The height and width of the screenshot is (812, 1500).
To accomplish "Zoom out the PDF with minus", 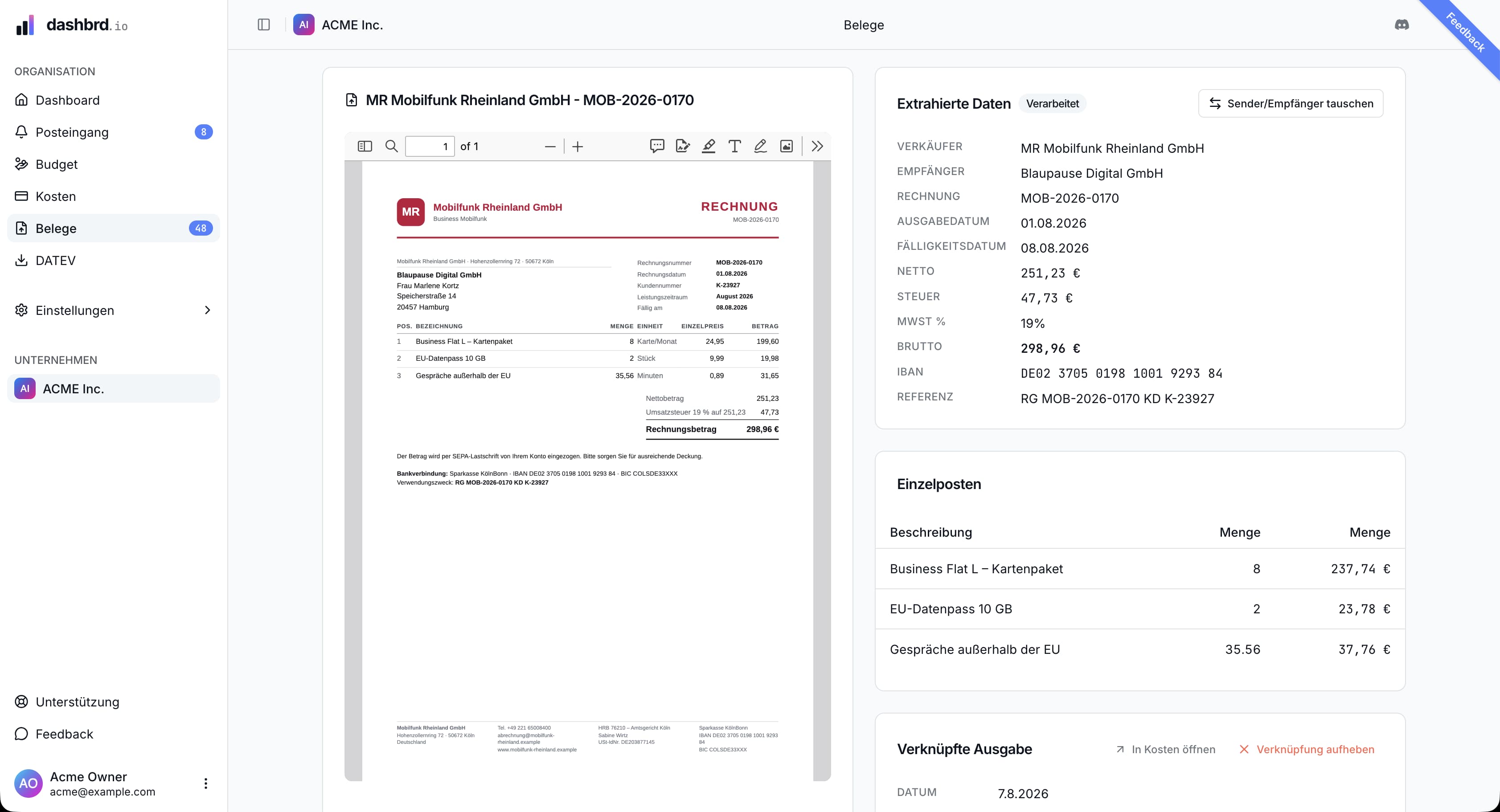I will click(550, 147).
